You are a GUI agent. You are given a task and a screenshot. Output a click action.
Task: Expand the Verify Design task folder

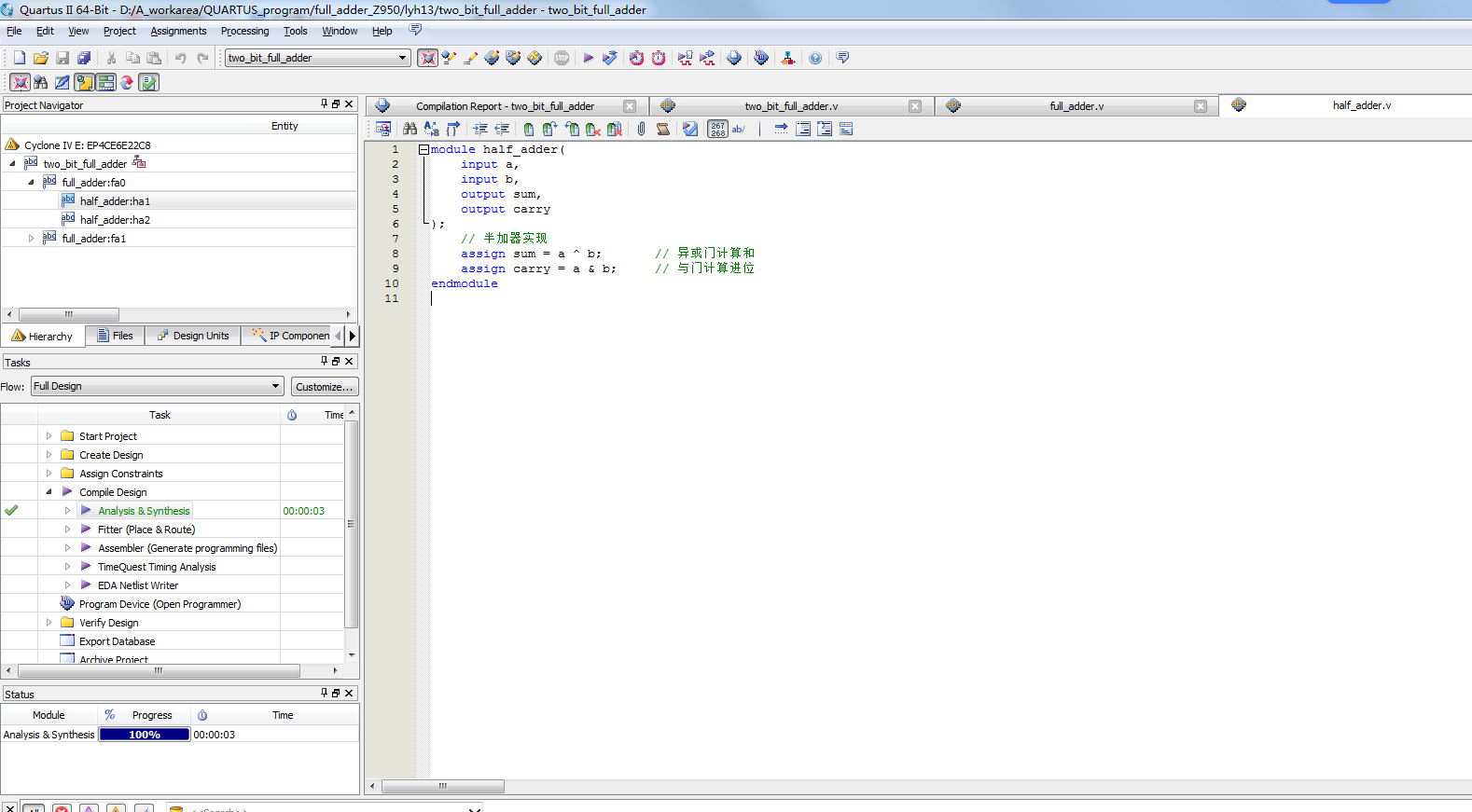pyautogui.click(x=49, y=622)
